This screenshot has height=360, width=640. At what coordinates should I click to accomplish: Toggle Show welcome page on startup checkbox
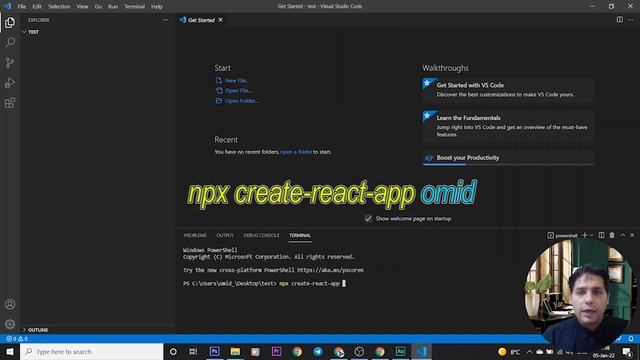pos(368,219)
